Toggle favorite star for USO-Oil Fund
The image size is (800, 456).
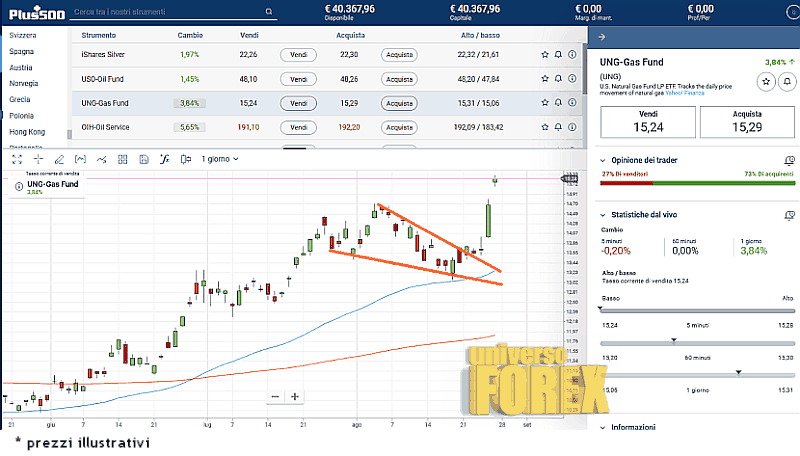coord(544,78)
